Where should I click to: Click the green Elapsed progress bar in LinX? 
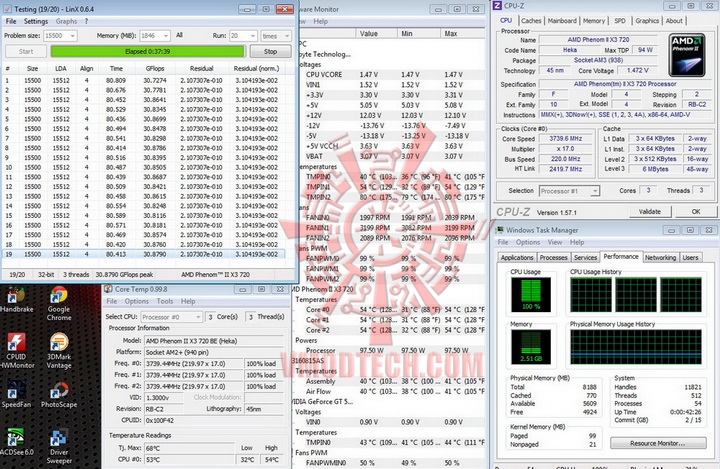tap(147, 51)
